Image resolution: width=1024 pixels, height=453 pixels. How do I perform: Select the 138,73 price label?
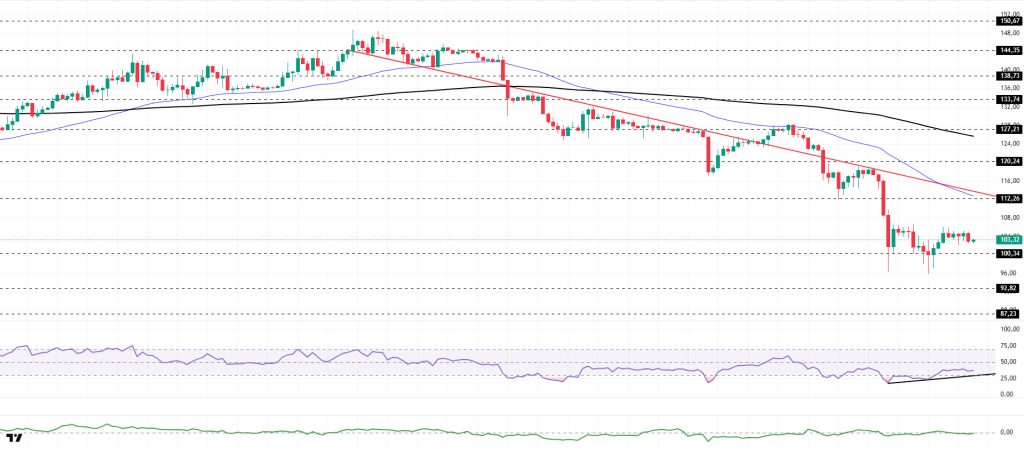[1008, 75]
